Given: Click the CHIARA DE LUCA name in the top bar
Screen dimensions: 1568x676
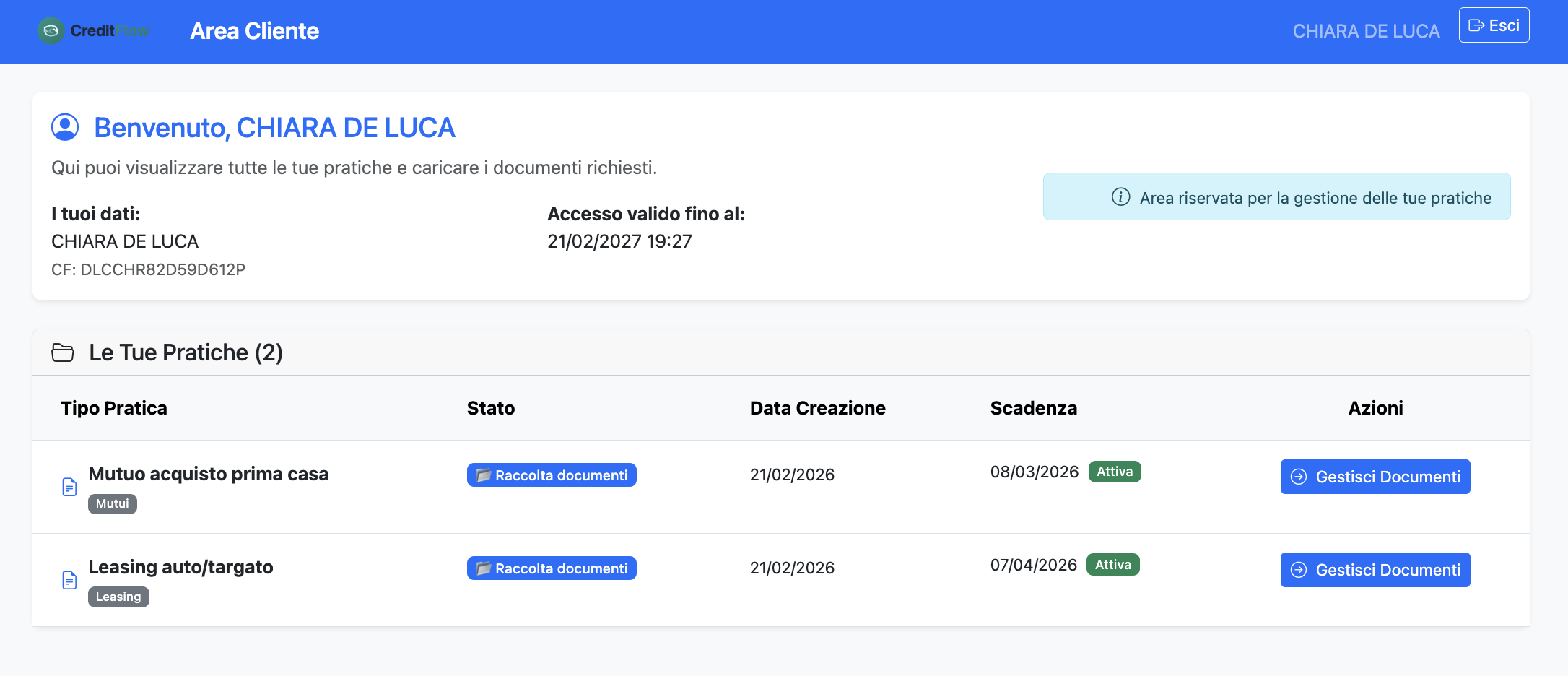Looking at the screenshot, I should pyautogui.click(x=1366, y=31).
